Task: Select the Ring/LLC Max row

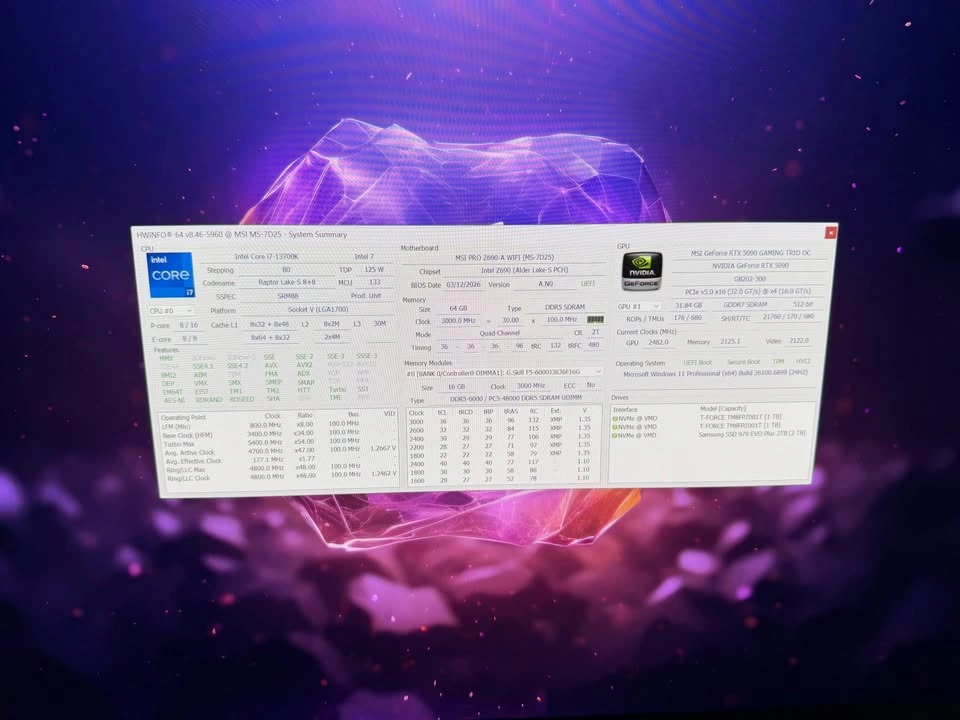Action: (x=281, y=468)
